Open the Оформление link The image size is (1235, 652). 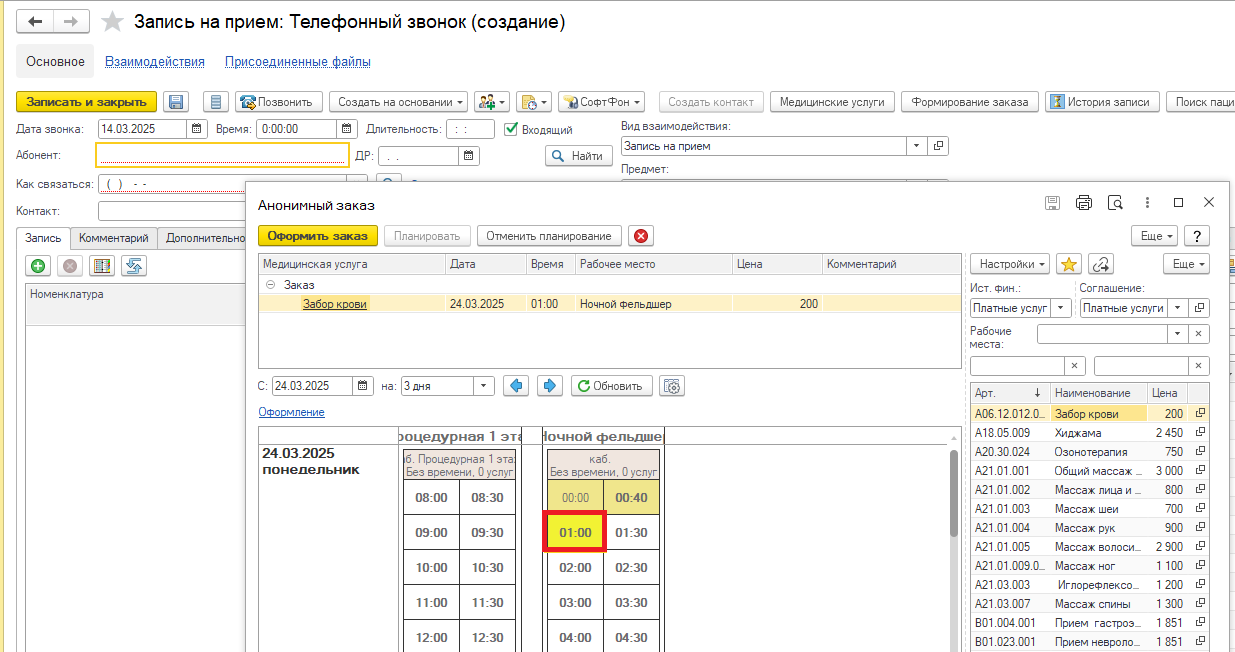pyautogui.click(x=291, y=412)
